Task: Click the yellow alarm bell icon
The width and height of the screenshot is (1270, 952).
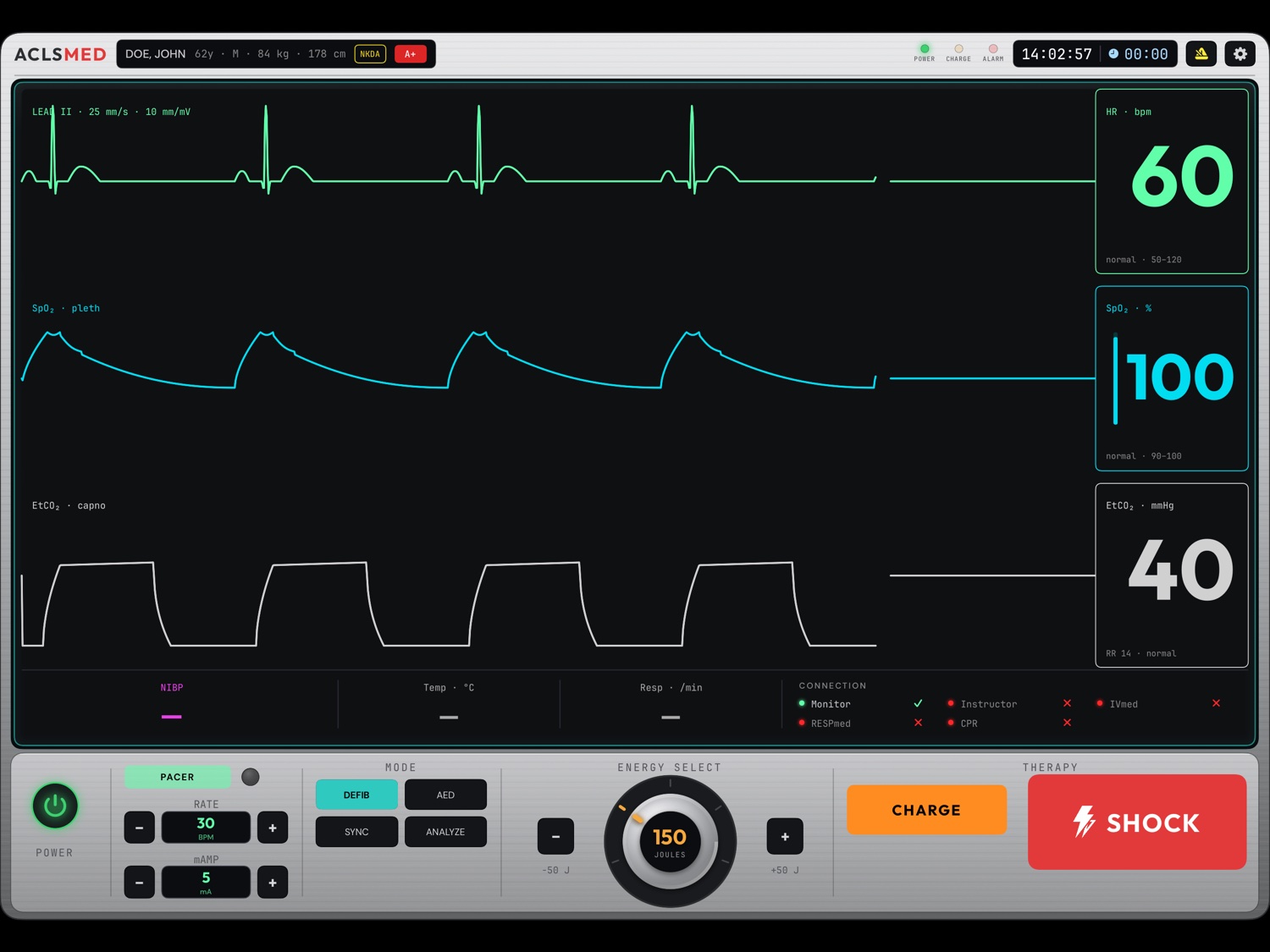Action: click(1201, 54)
